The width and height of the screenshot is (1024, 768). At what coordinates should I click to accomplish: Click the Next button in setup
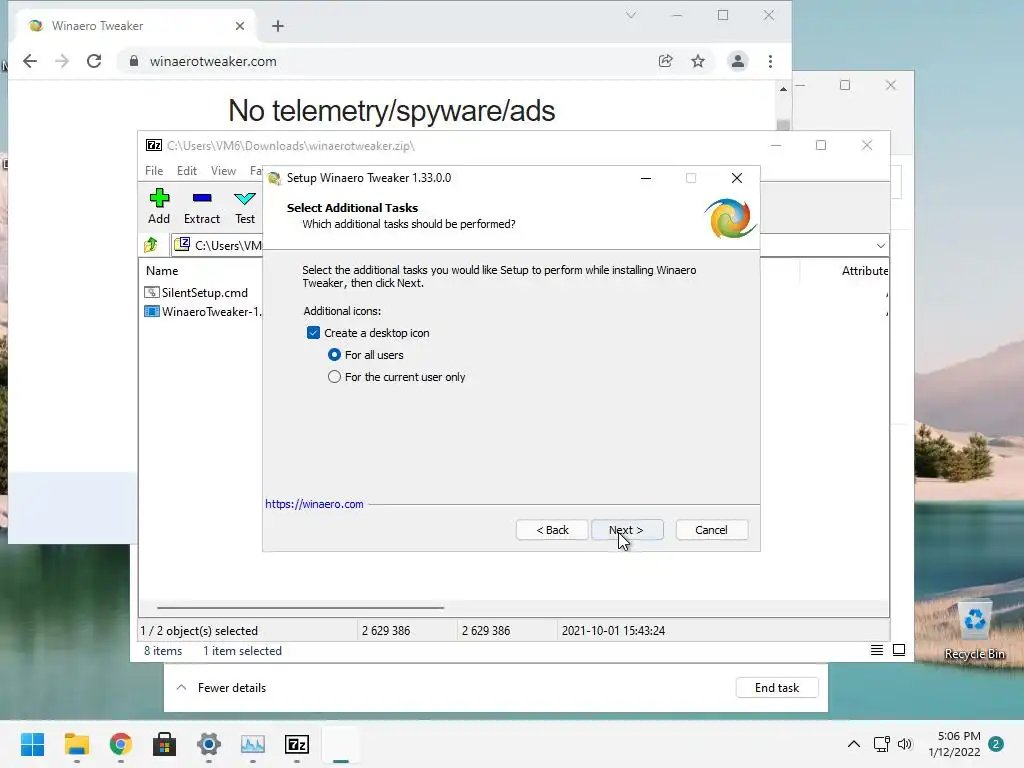pyautogui.click(x=627, y=530)
